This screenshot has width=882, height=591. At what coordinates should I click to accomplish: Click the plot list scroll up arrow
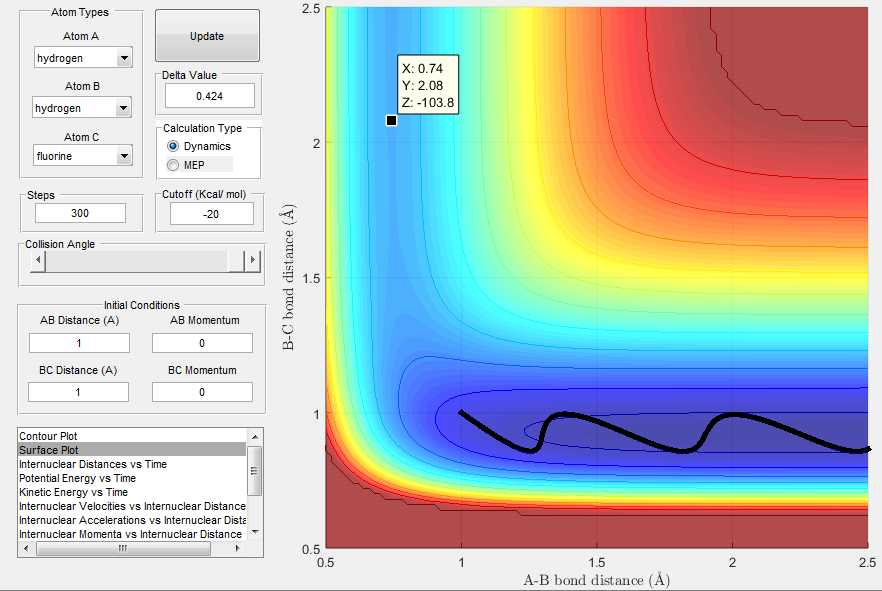pyautogui.click(x=255, y=436)
